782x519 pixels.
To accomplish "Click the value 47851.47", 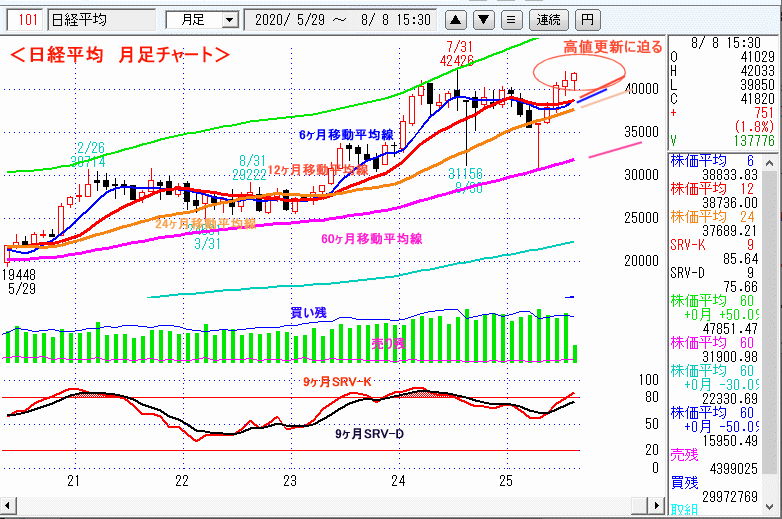I will click(x=730, y=329).
